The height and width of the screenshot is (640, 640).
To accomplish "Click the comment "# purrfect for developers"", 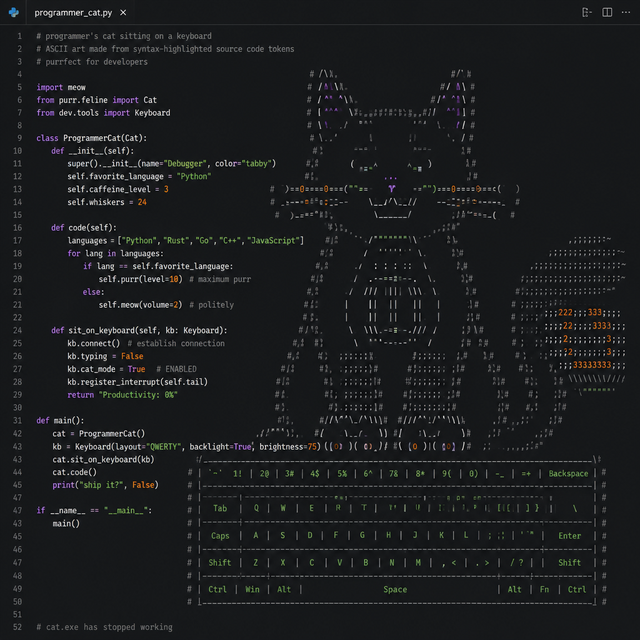I will point(92,62).
